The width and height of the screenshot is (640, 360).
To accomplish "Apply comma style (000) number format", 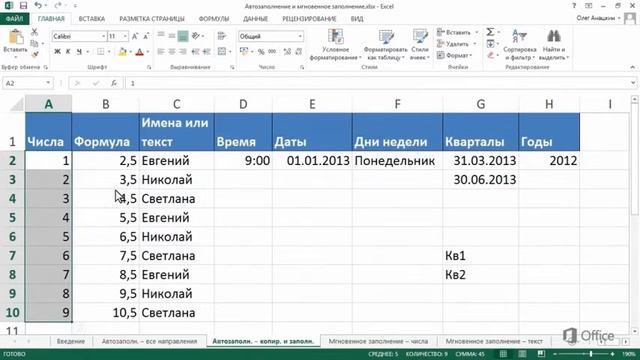I will pyautogui.click(x=272, y=51).
